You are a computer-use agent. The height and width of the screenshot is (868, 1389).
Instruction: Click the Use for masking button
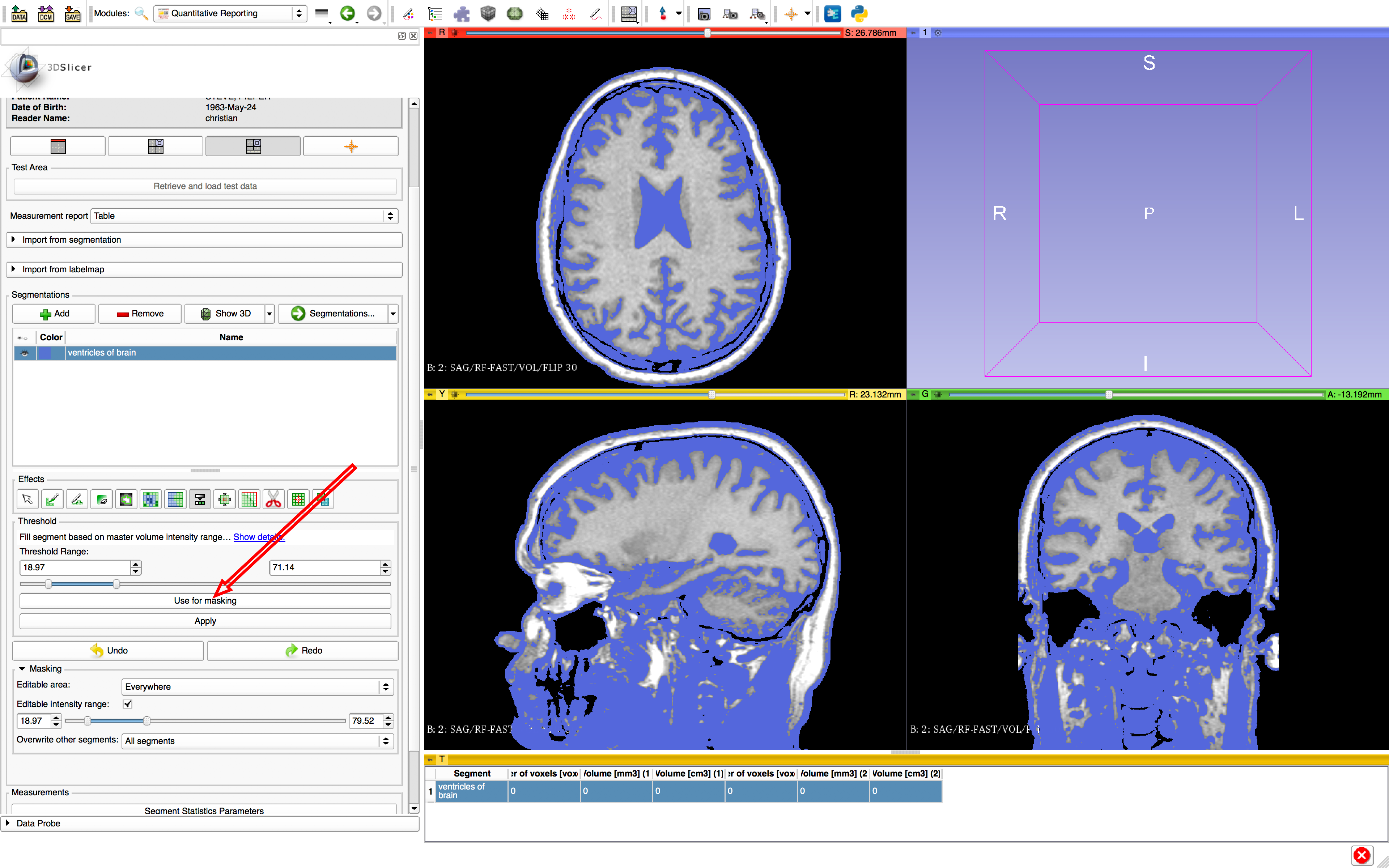click(205, 600)
